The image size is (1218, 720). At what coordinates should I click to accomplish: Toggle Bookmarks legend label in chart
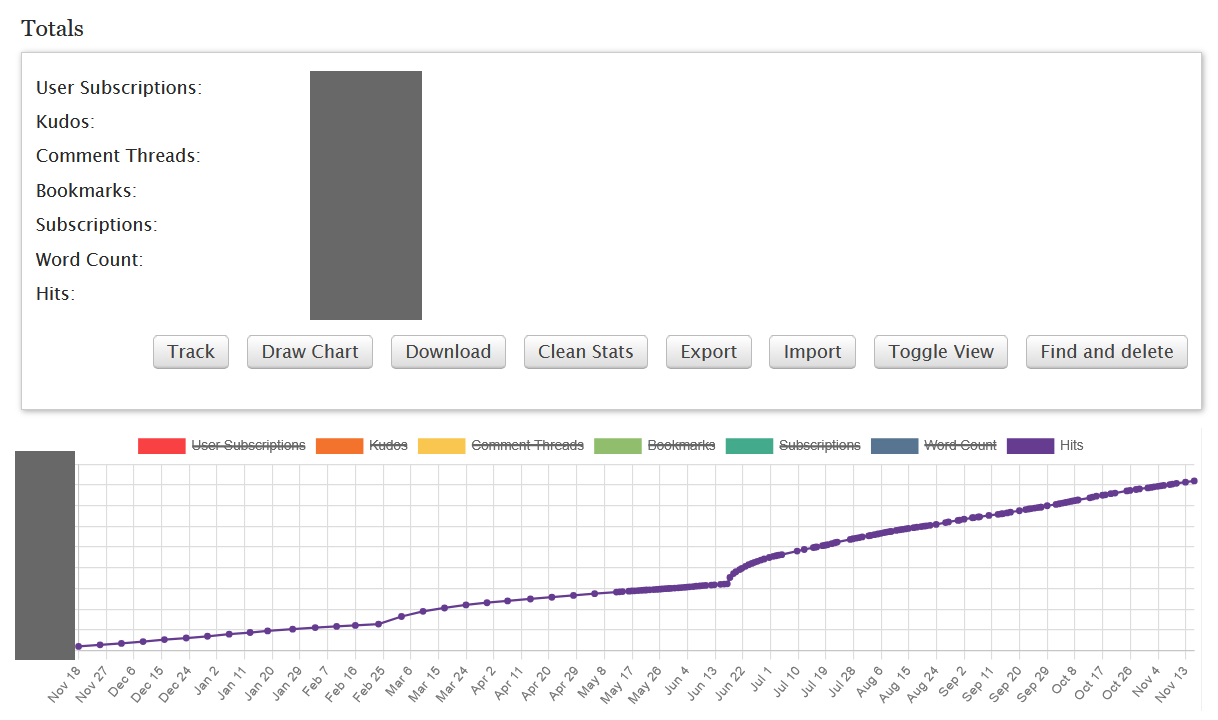[681, 445]
